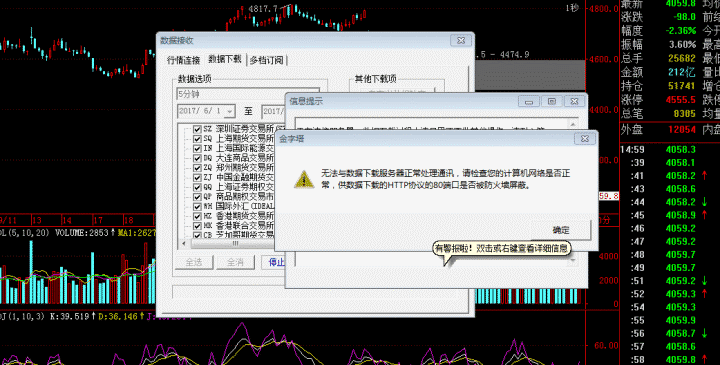
Task: Close the 数据接收 dialog
Action: 461,40
